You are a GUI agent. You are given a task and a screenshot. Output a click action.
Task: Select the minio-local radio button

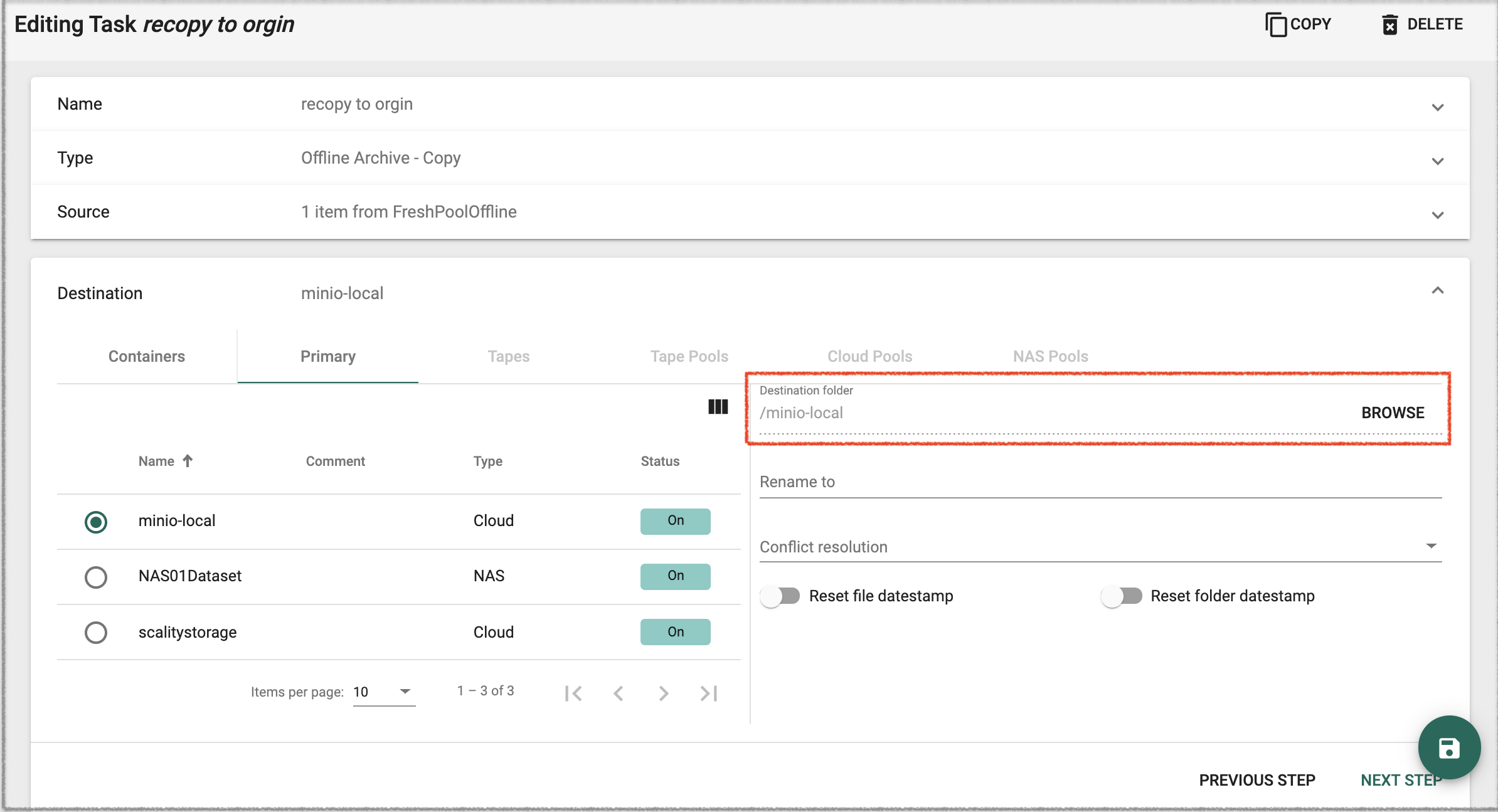point(96,522)
